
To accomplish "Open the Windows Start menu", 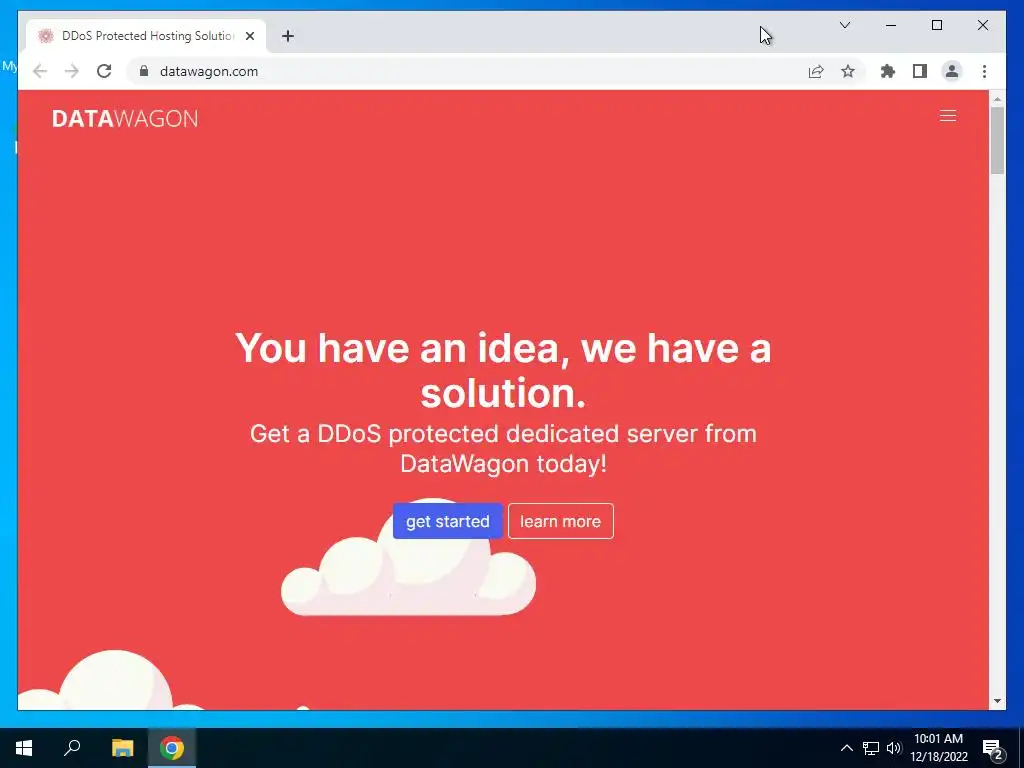I will click(24, 748).
